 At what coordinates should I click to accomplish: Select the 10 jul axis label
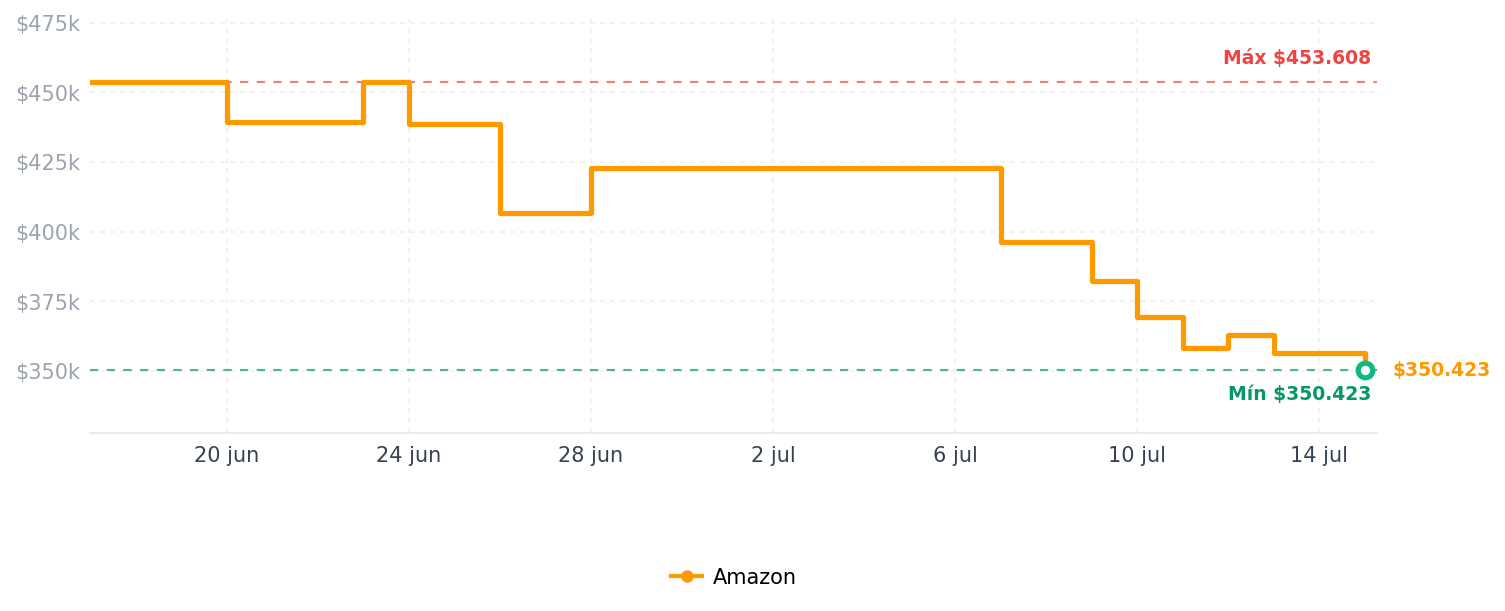click(x=1137, y=455)
